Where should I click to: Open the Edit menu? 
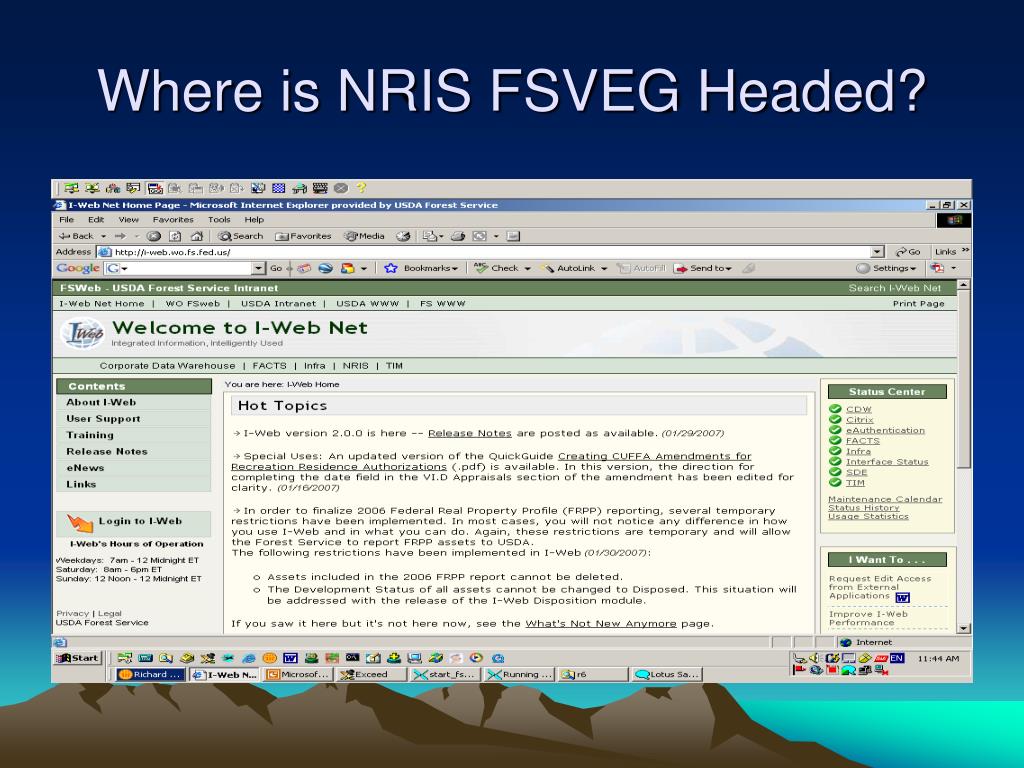[96, 220]
